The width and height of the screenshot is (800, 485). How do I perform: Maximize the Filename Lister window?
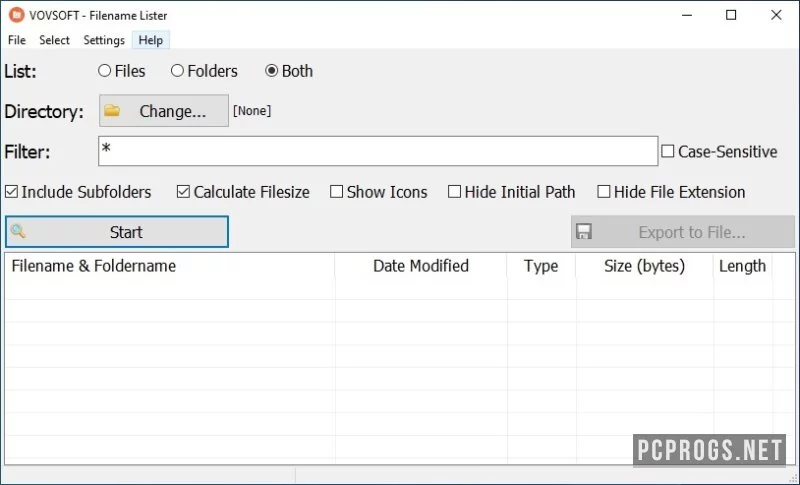731,15
